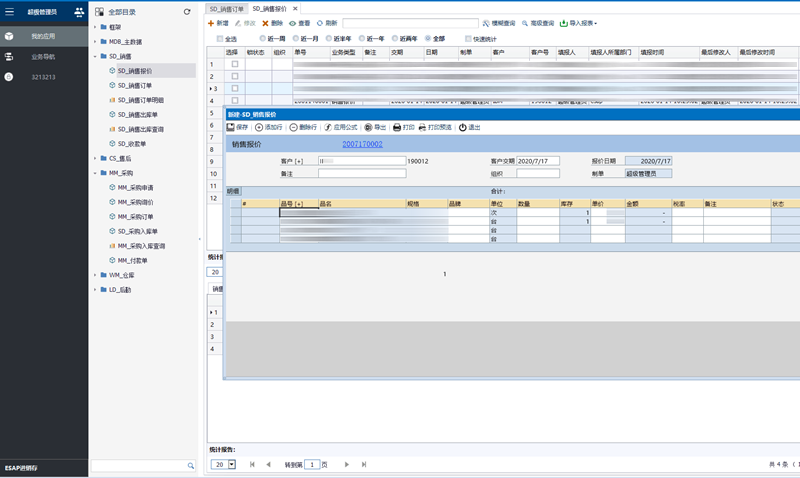Click the 客户交期 date field
800x478 pixels.
click(x=538, y=161)
